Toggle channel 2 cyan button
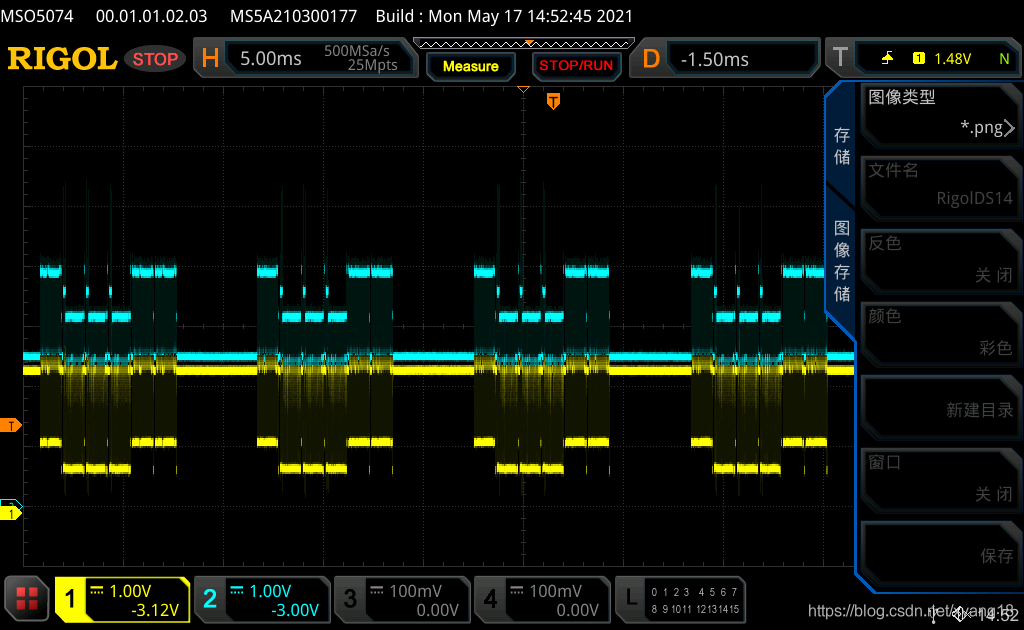Screen dimensions: 1024x630 click(263, 599)
